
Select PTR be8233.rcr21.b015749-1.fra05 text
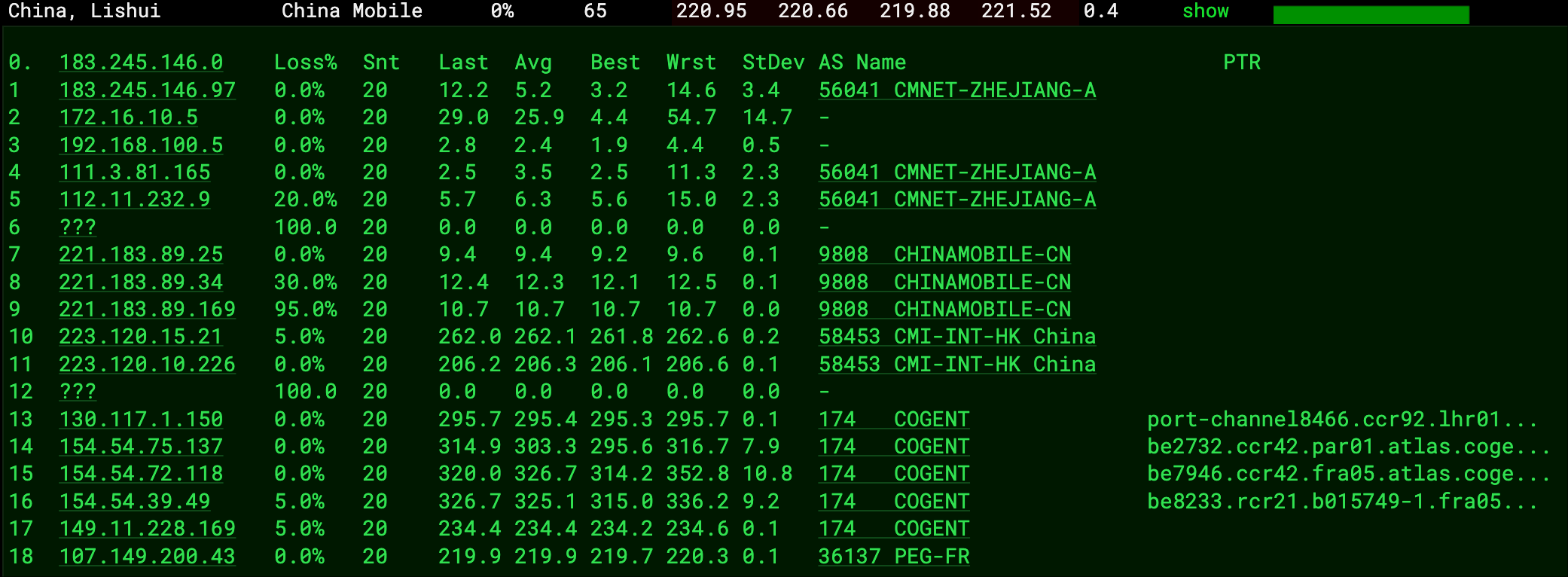point(1343,502)
